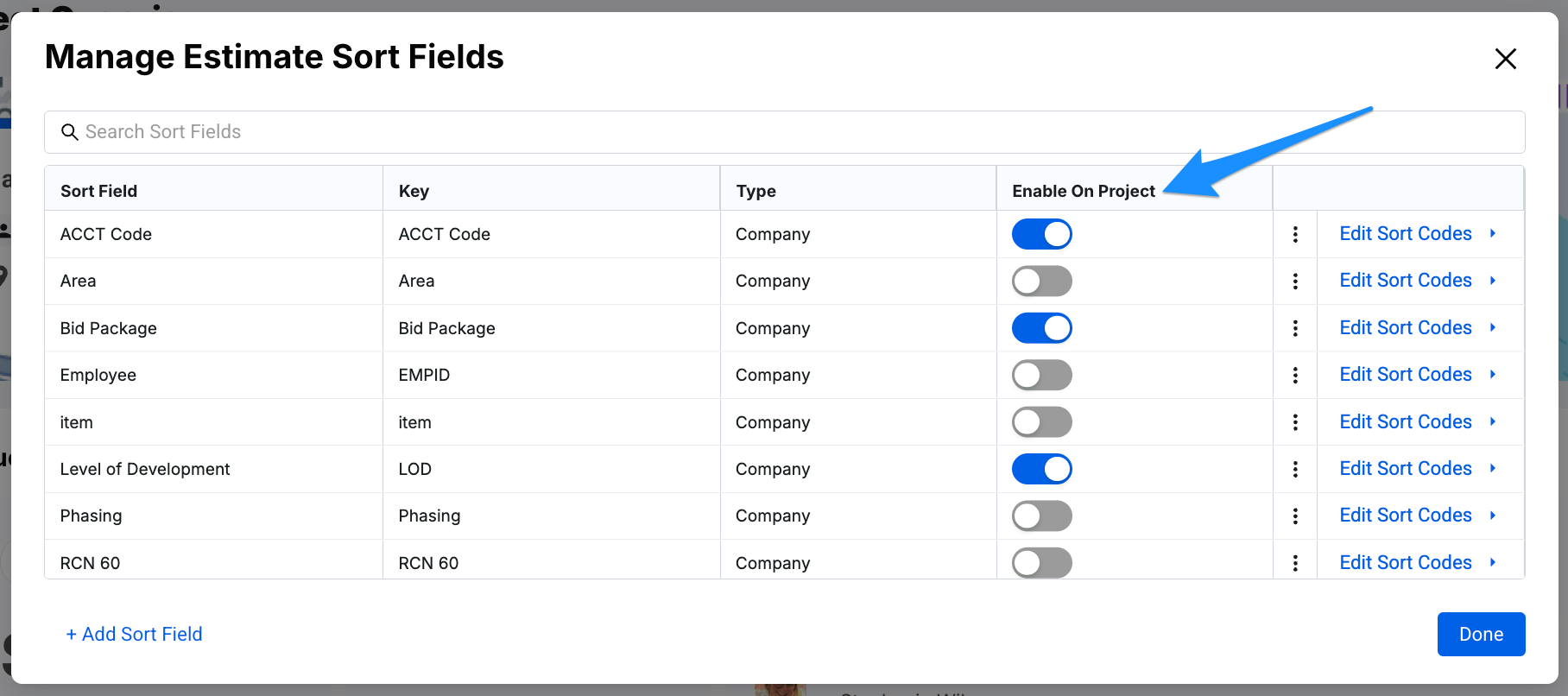Focus the Search Sort Fields input
This screenshot has width=1568, height=696.
[x=777, y=132]
